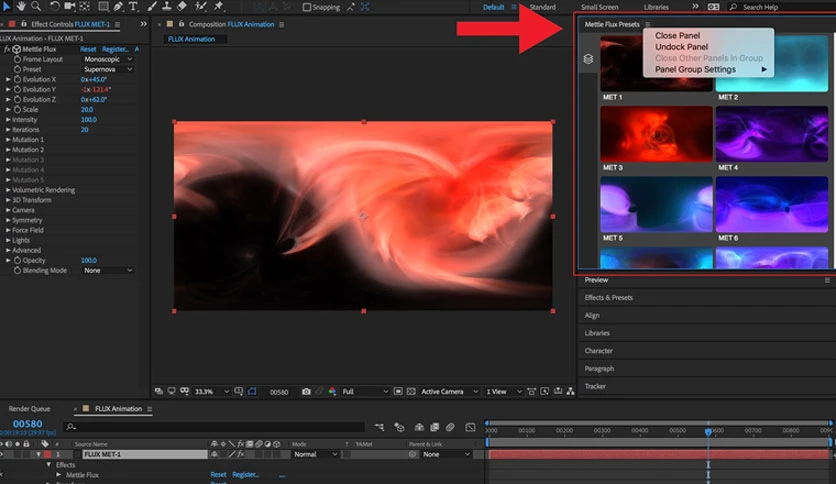Screen dimensions: 836x484
Task: Select the Zoom magnifier tool
Action: click(x=36, y=6)
